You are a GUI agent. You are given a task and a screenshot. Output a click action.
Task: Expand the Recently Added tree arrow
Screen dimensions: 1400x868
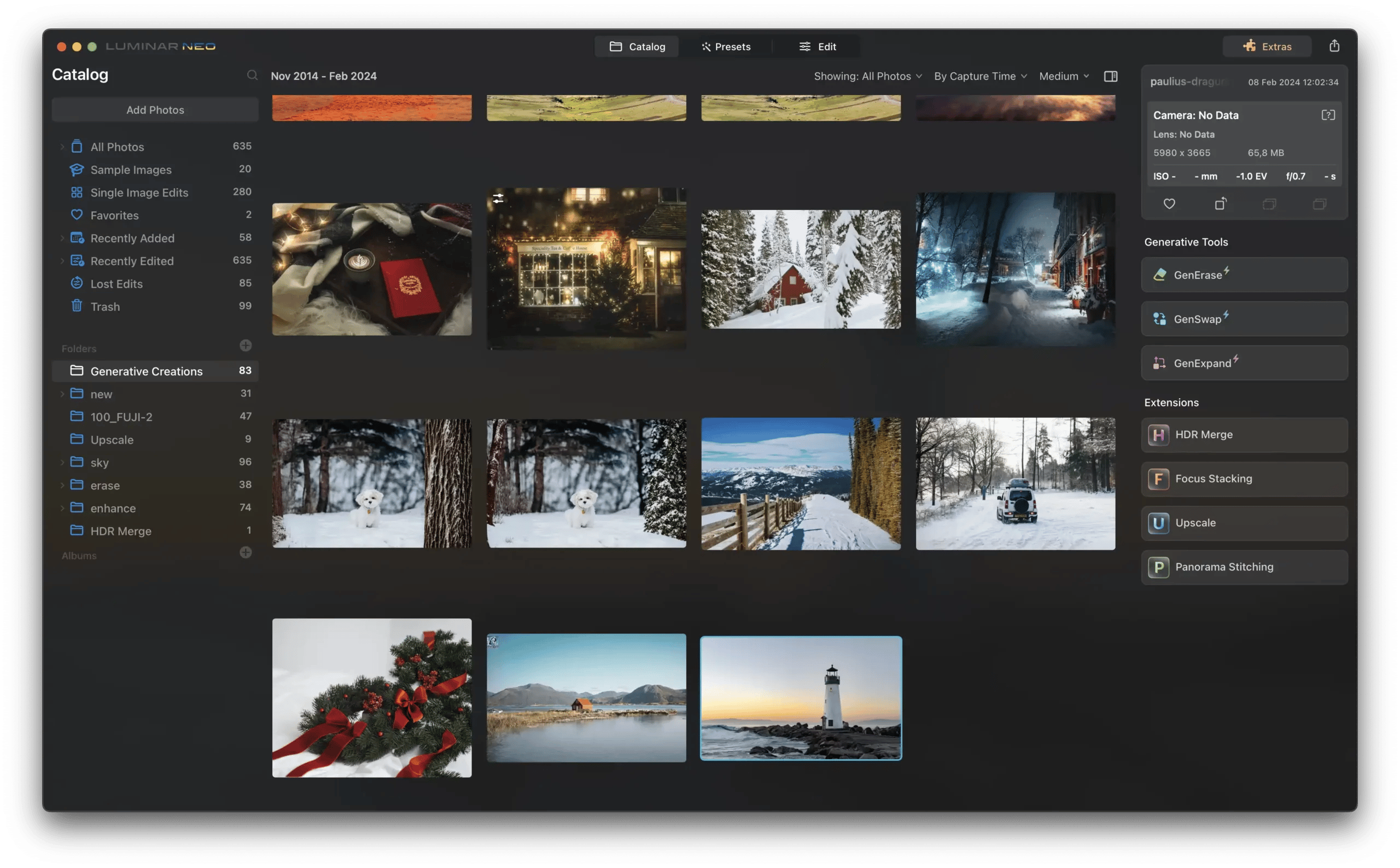pyautogui.click(x=62, y=238)
